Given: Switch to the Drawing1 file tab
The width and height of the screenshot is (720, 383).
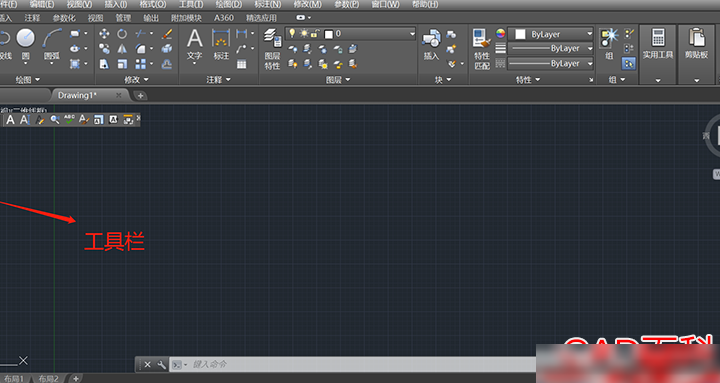Looking at the screenshot, I should point(77,95).
